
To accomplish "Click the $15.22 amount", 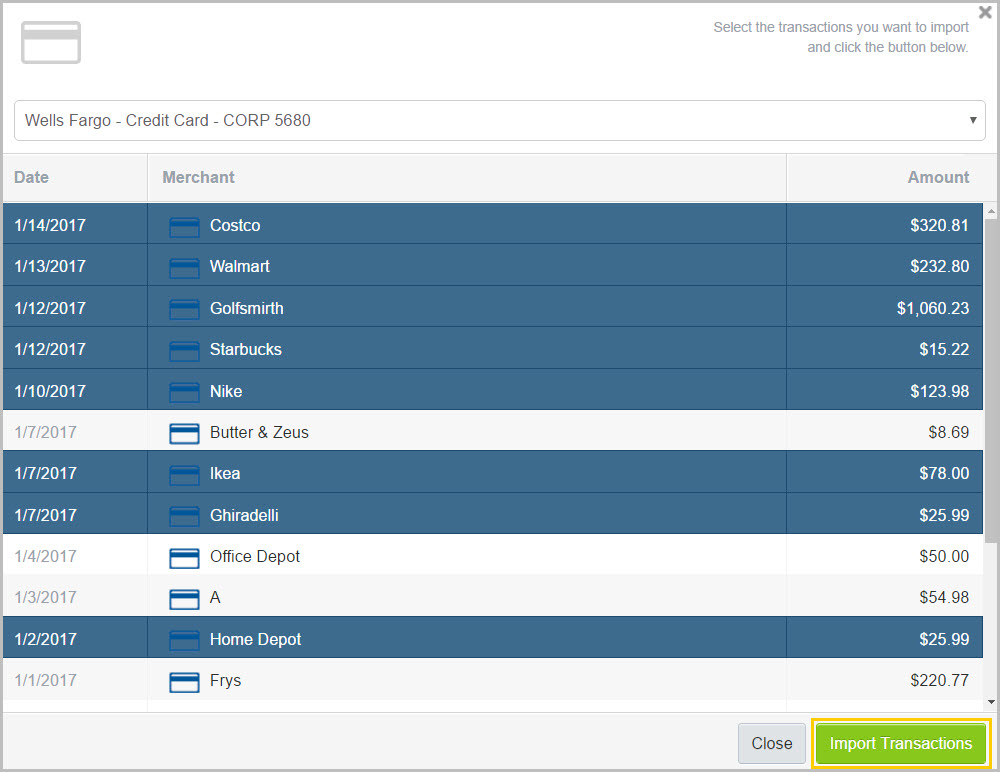I will coord(944,349).
